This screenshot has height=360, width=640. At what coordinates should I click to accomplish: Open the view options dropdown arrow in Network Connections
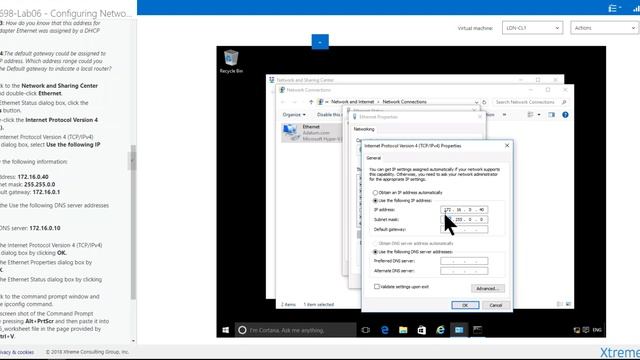539,115
